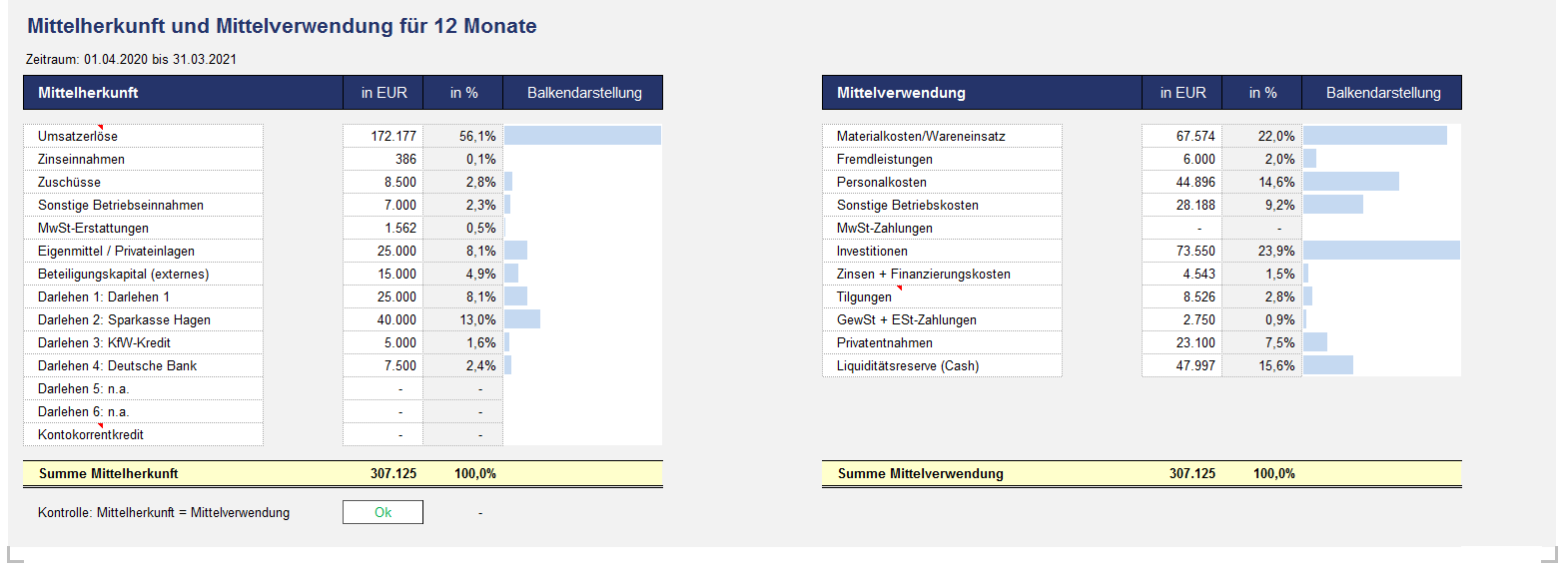Click the Darlehen 2: Sparkasse Hagen label
The height and width of the screenshot is (577, 1568).
124,319
